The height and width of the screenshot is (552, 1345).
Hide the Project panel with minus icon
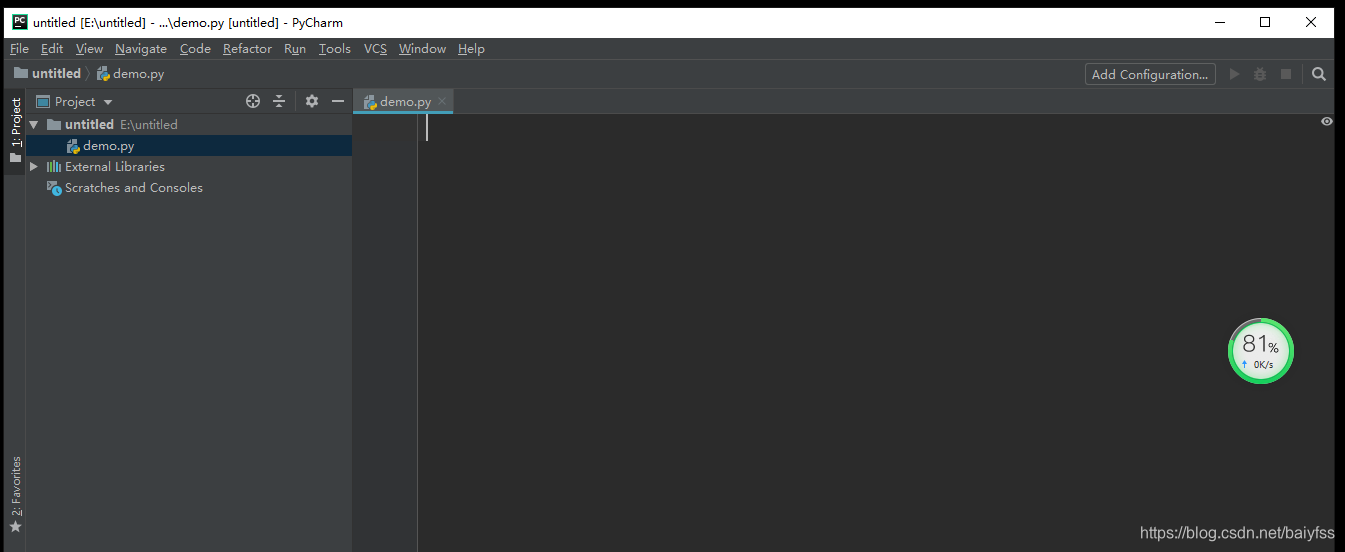click(x=338, y=101)
